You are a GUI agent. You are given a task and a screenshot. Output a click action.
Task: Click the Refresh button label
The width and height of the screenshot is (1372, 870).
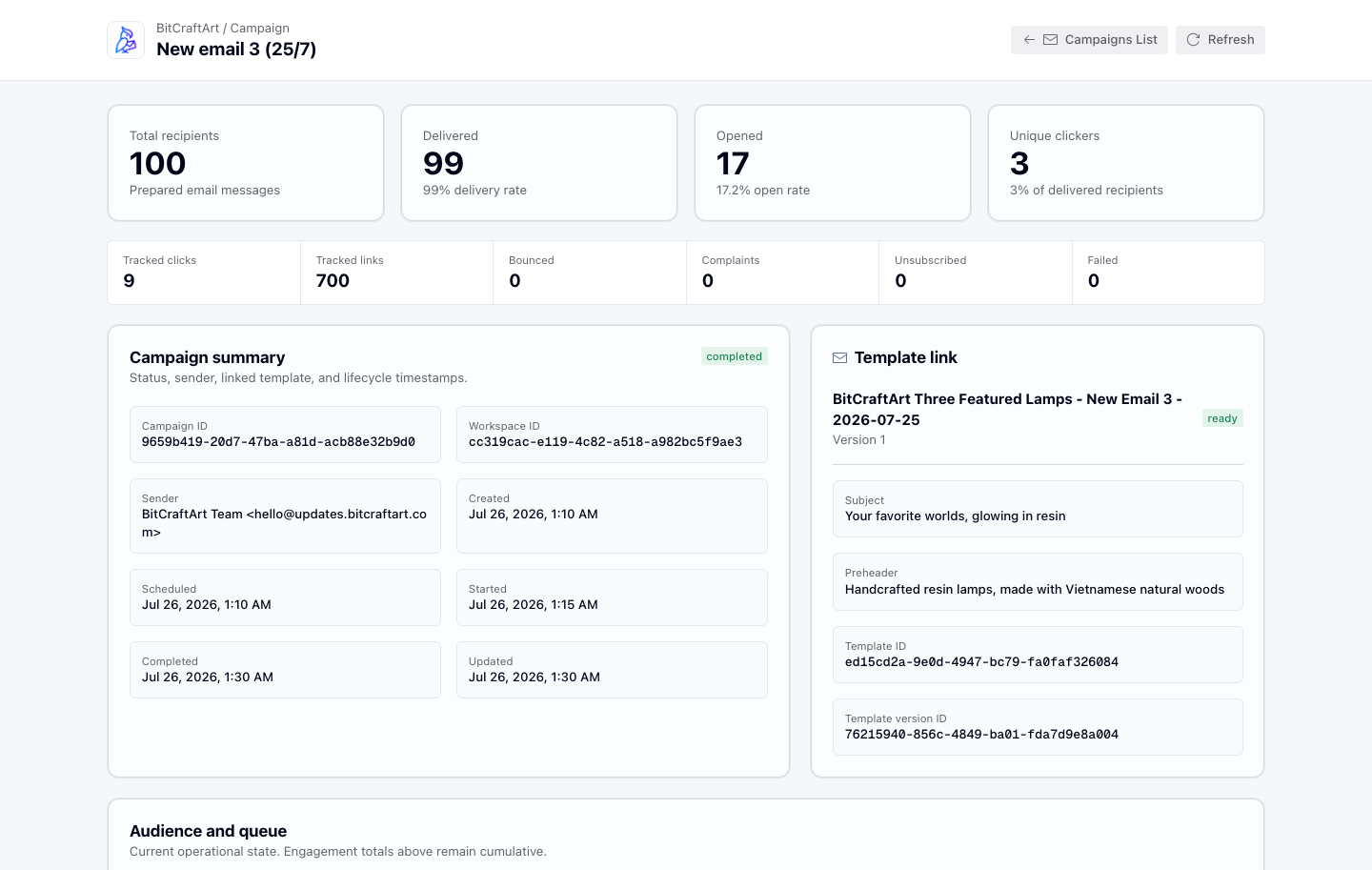[1231, 40]
